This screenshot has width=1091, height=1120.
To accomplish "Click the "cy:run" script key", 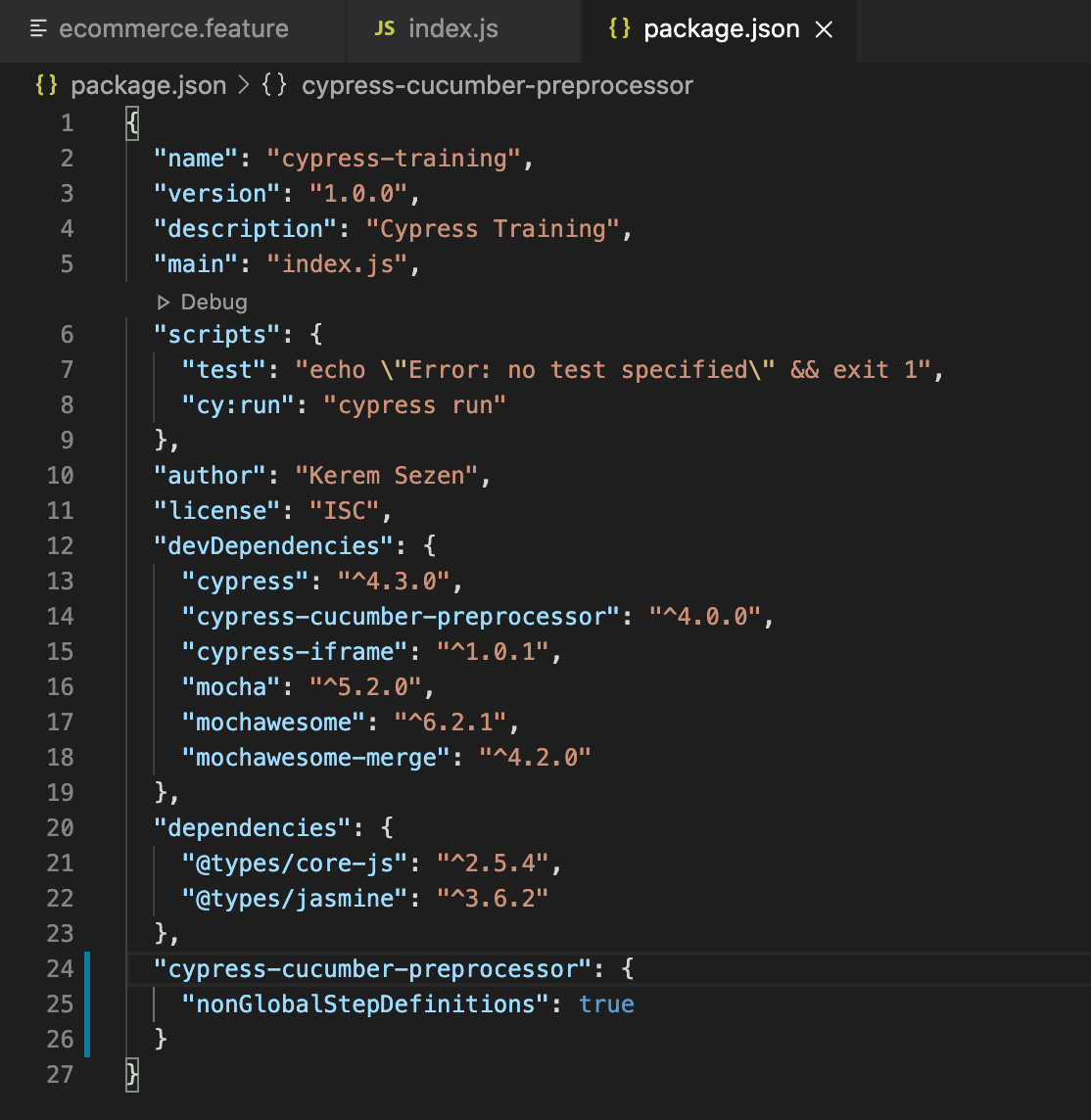I will (x=238, y=405).
